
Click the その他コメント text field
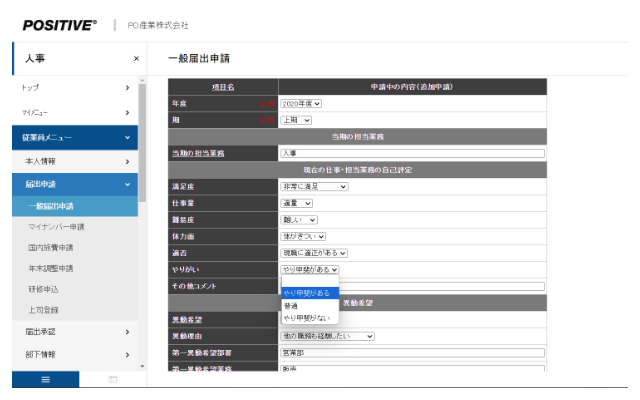(442, 286)
